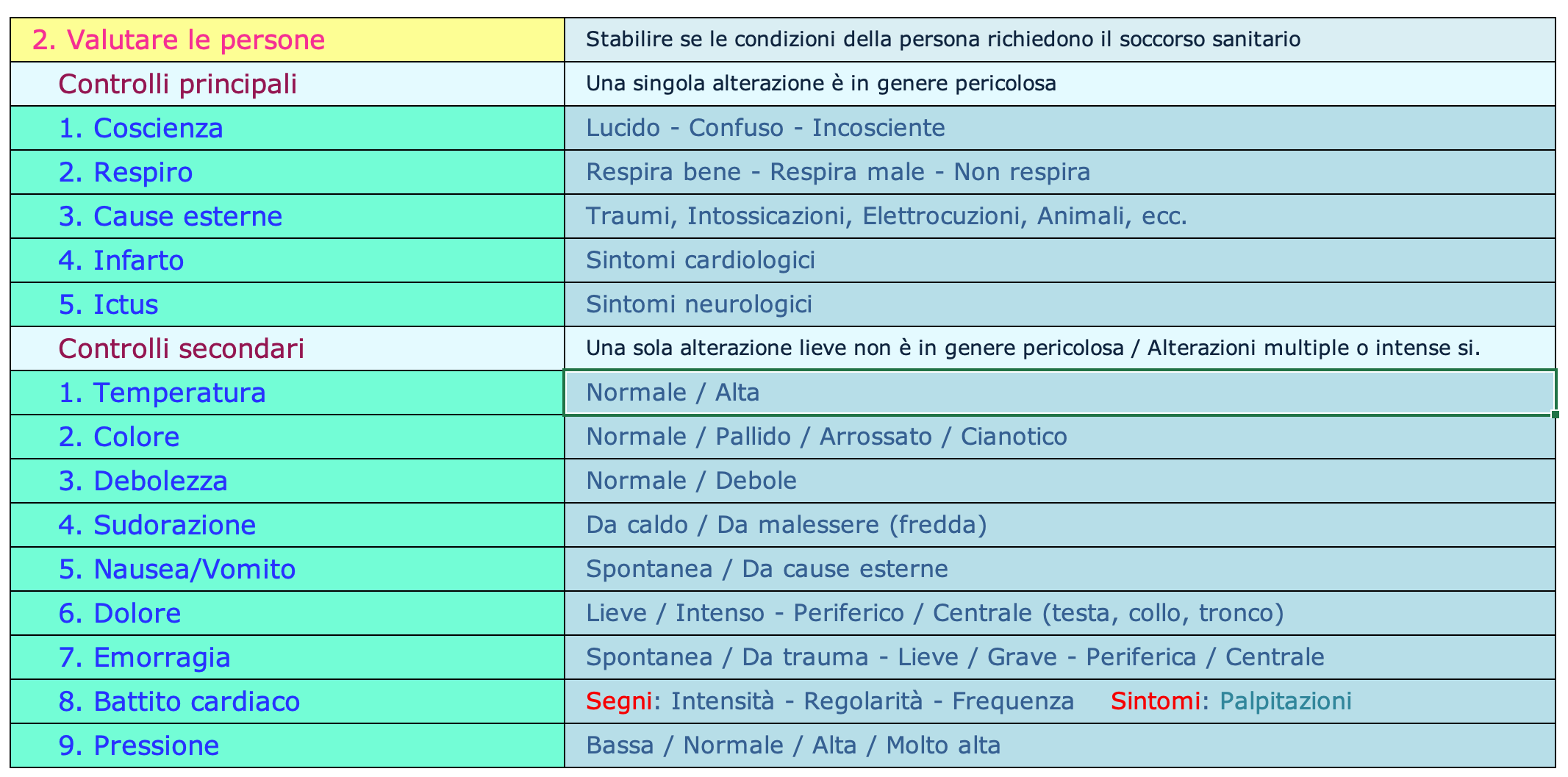Select the '2. Valutare le persone' header cell
Viewport: 1568px width, 777px height.
coord(287,40)
